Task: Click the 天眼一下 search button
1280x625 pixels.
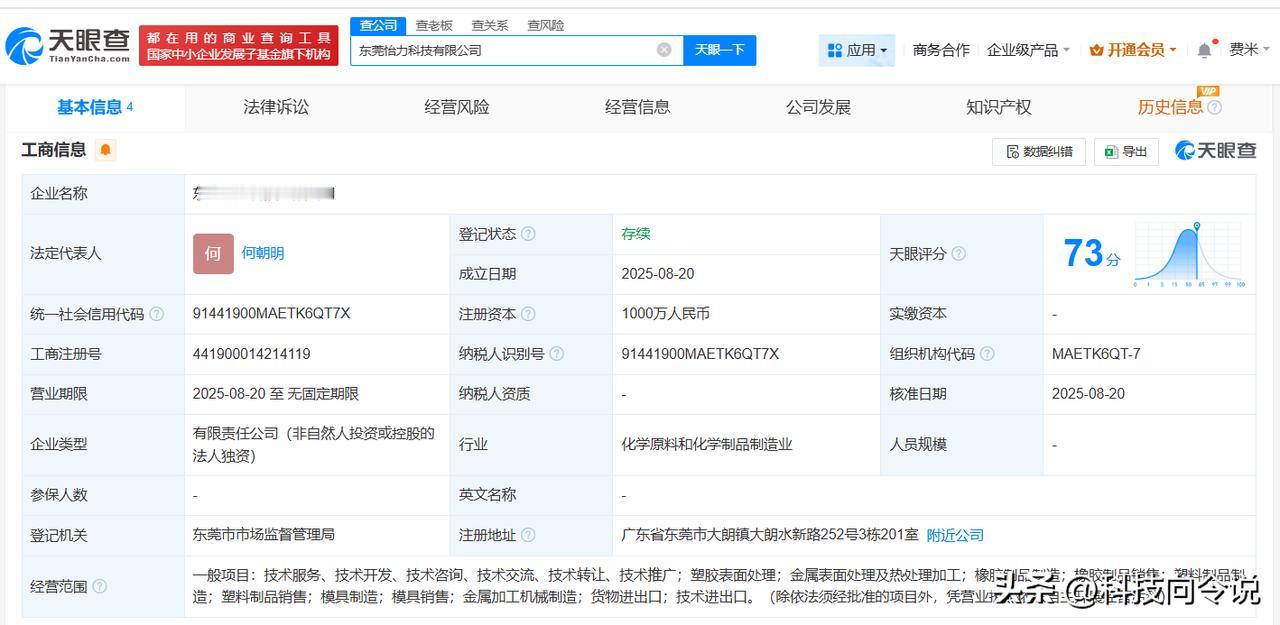Action: 720,50
